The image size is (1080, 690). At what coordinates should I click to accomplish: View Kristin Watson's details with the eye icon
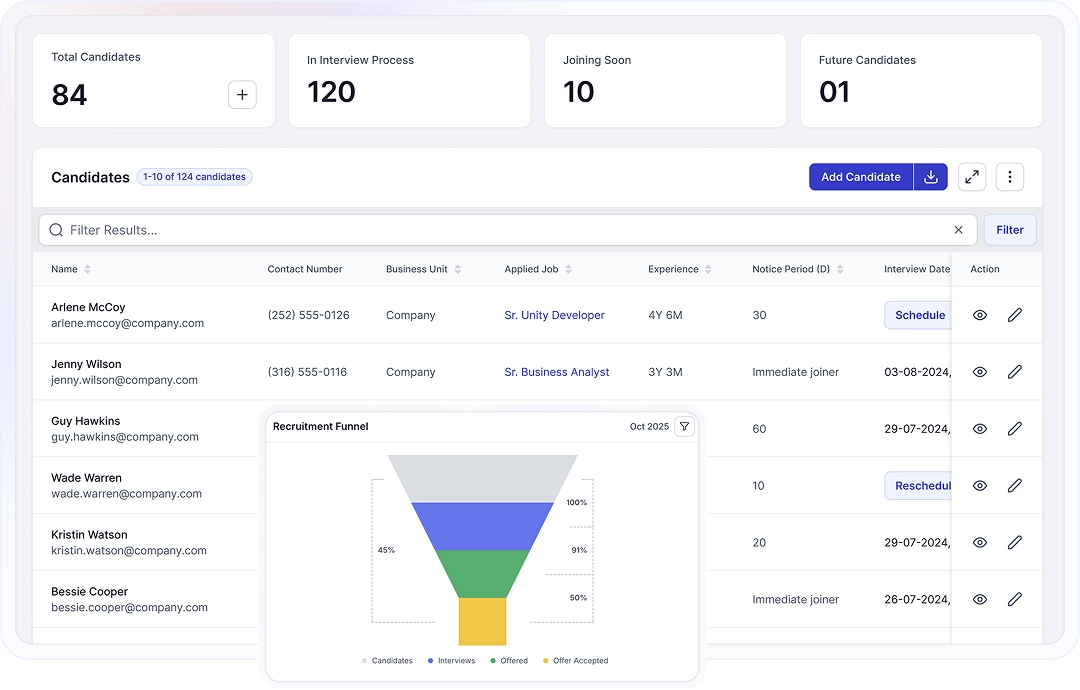[x=980, y=542]
